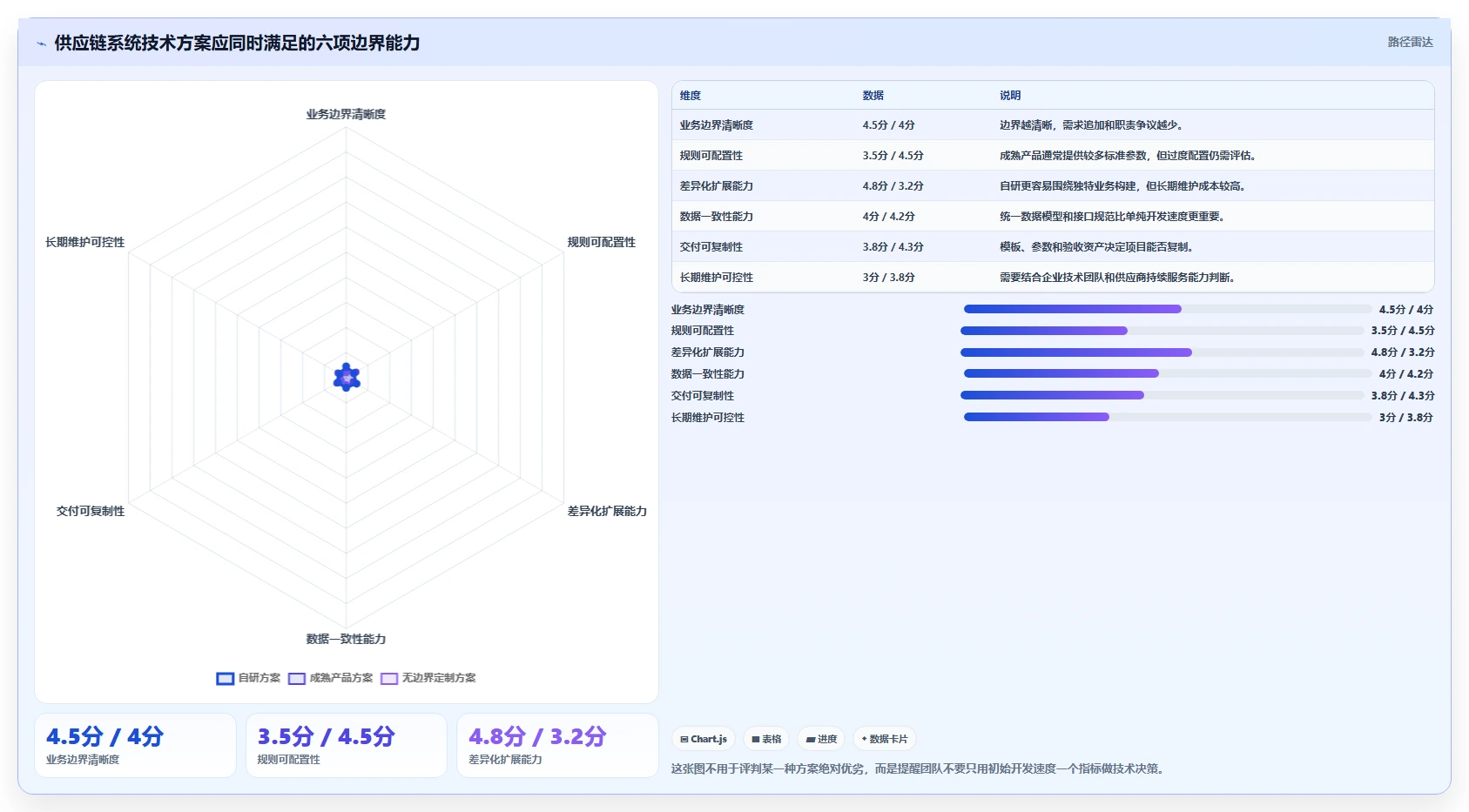Image resolution: width=1469 pixels, height=812 pixels.
Task: Click the 交付可复制性 radar axis label
Action: pyautogui.click(x=91, y=511)
